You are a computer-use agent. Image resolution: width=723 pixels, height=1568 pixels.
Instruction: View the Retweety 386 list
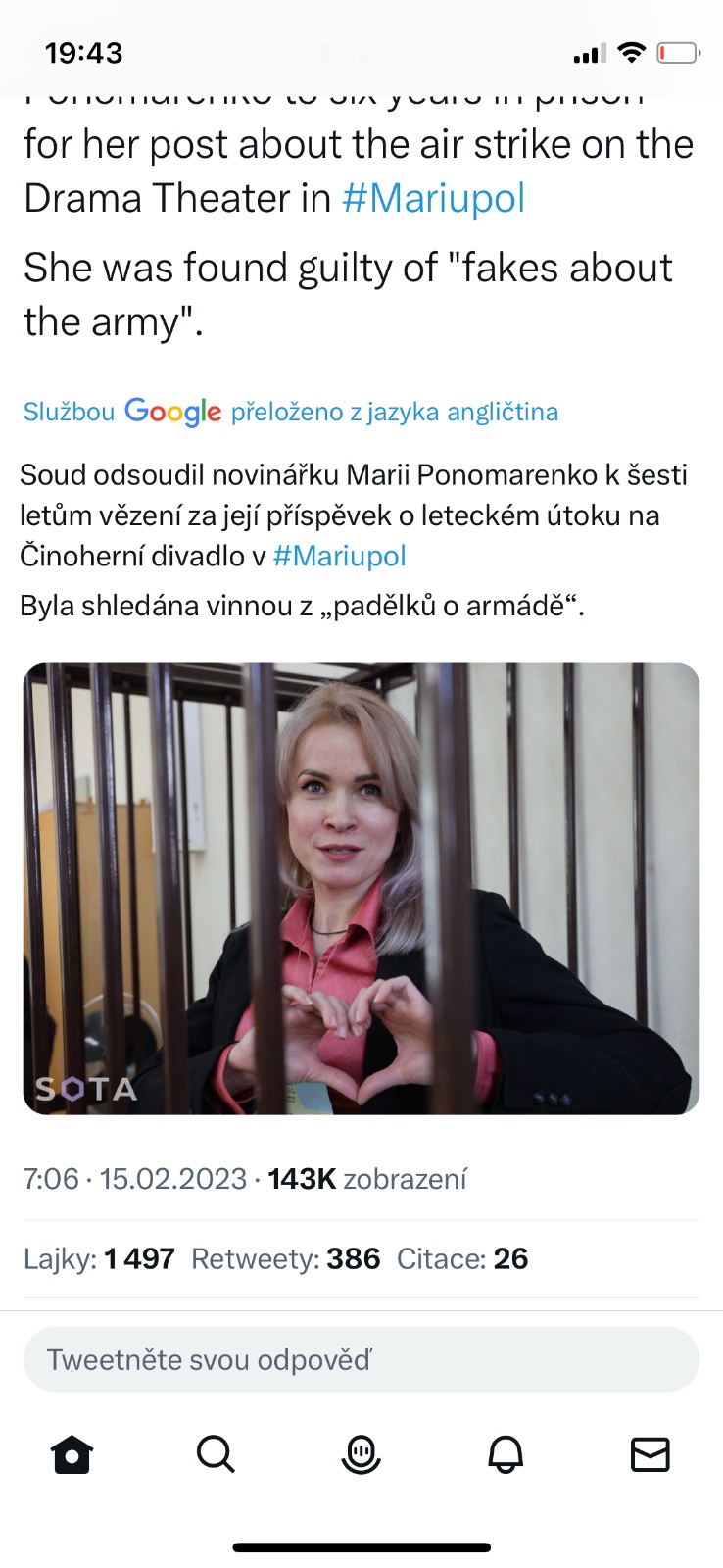click(x=285, y=1258)
